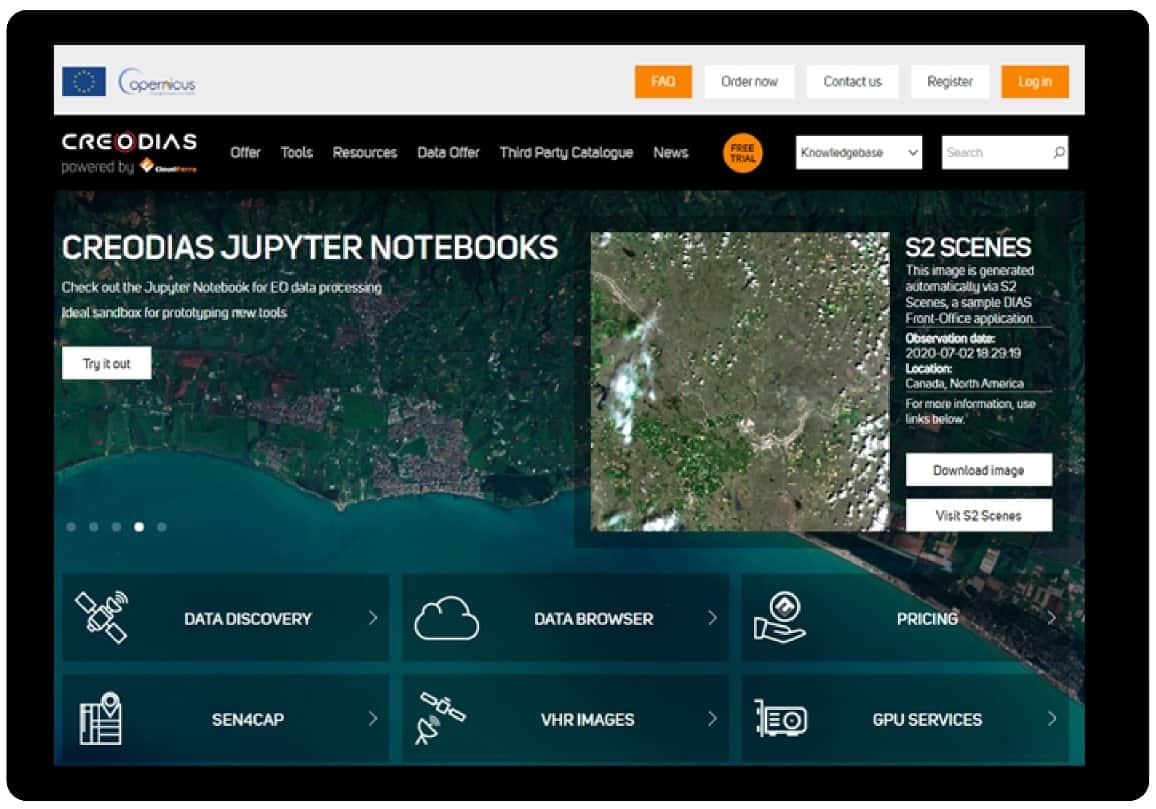1156x809 pixels.
Task: Click the DATA BROWSER tile label
Action: 593,619
